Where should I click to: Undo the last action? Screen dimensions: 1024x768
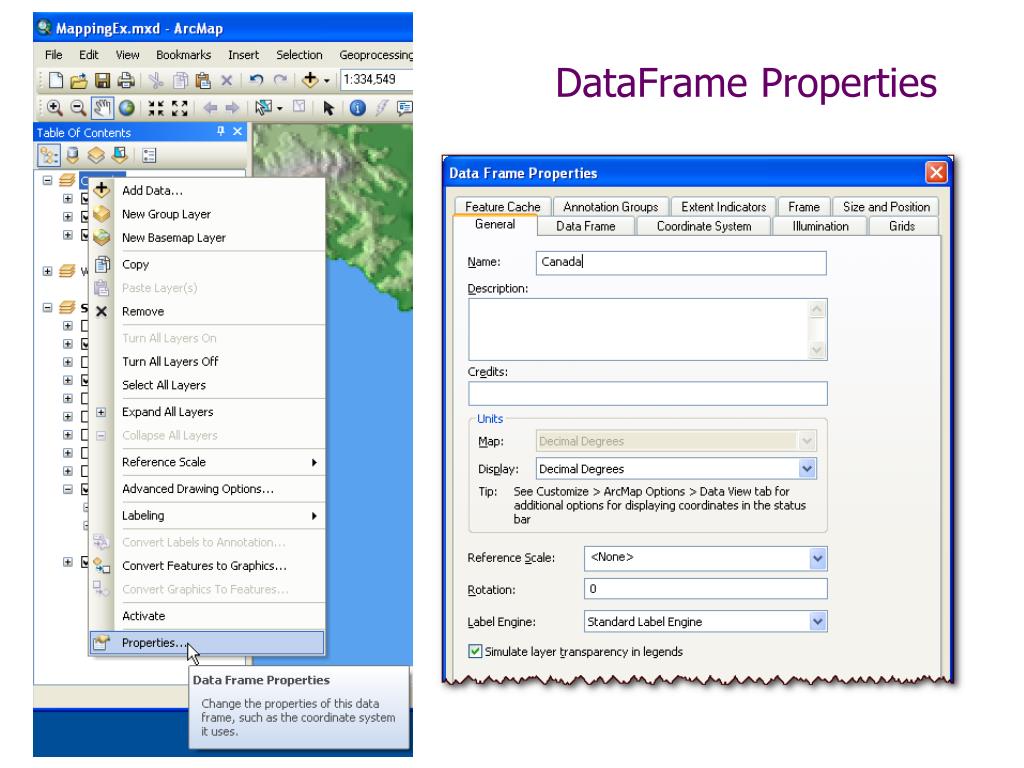[x=256, y=80]
